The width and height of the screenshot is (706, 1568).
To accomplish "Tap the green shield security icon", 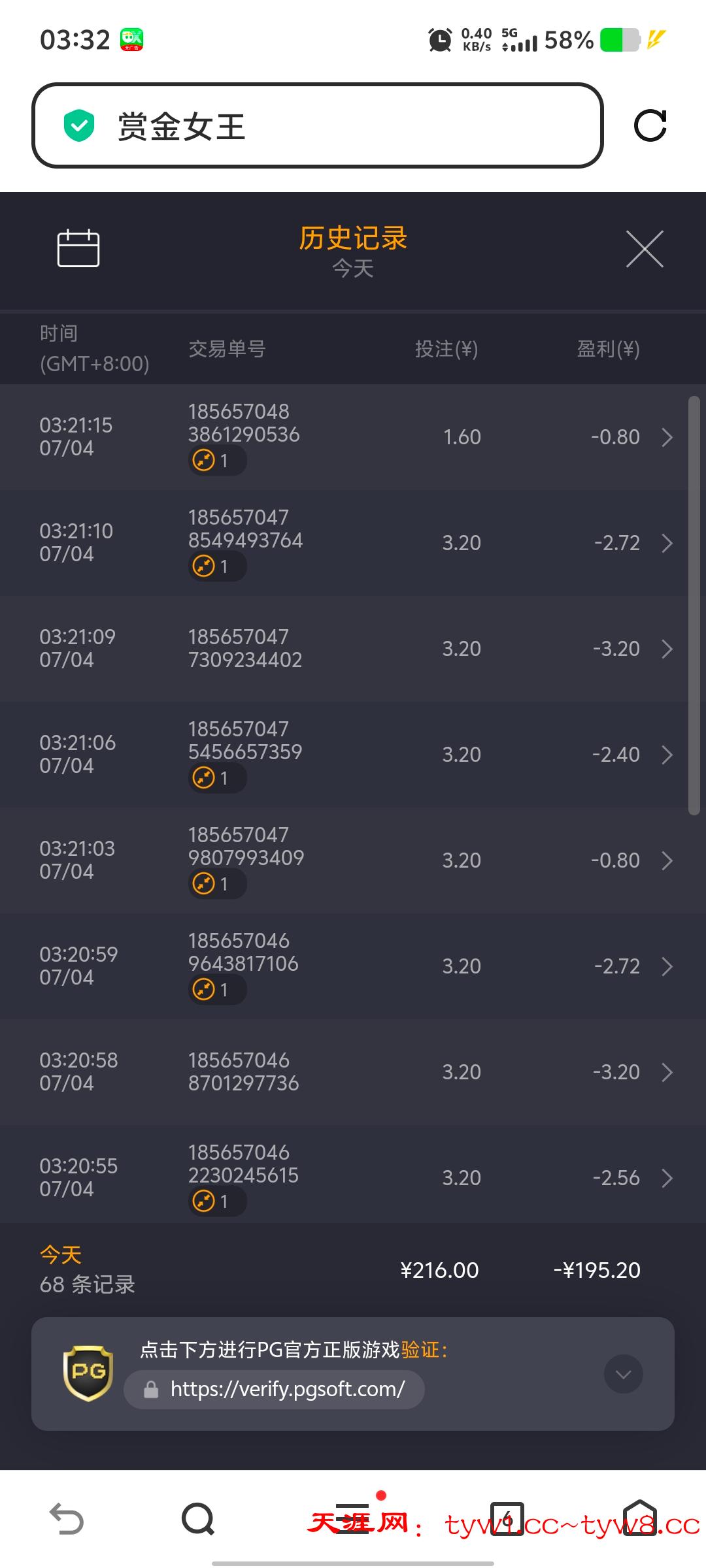I will (79, 125).
